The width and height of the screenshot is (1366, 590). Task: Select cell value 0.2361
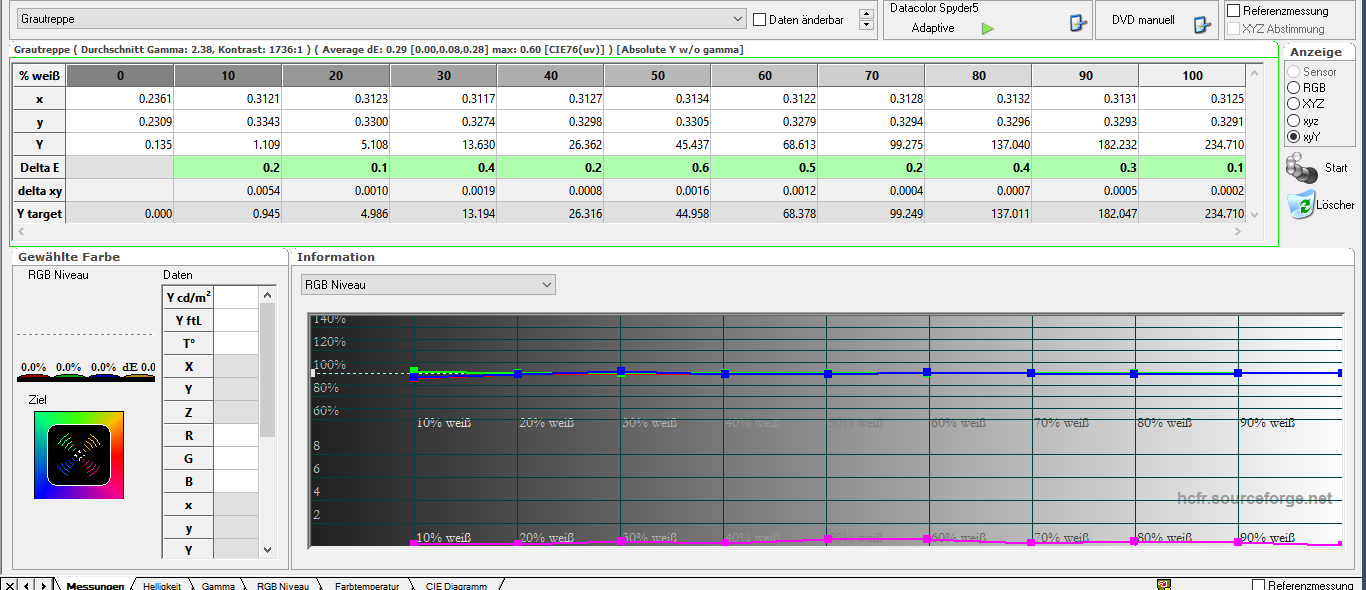click(x=120, y=98)
